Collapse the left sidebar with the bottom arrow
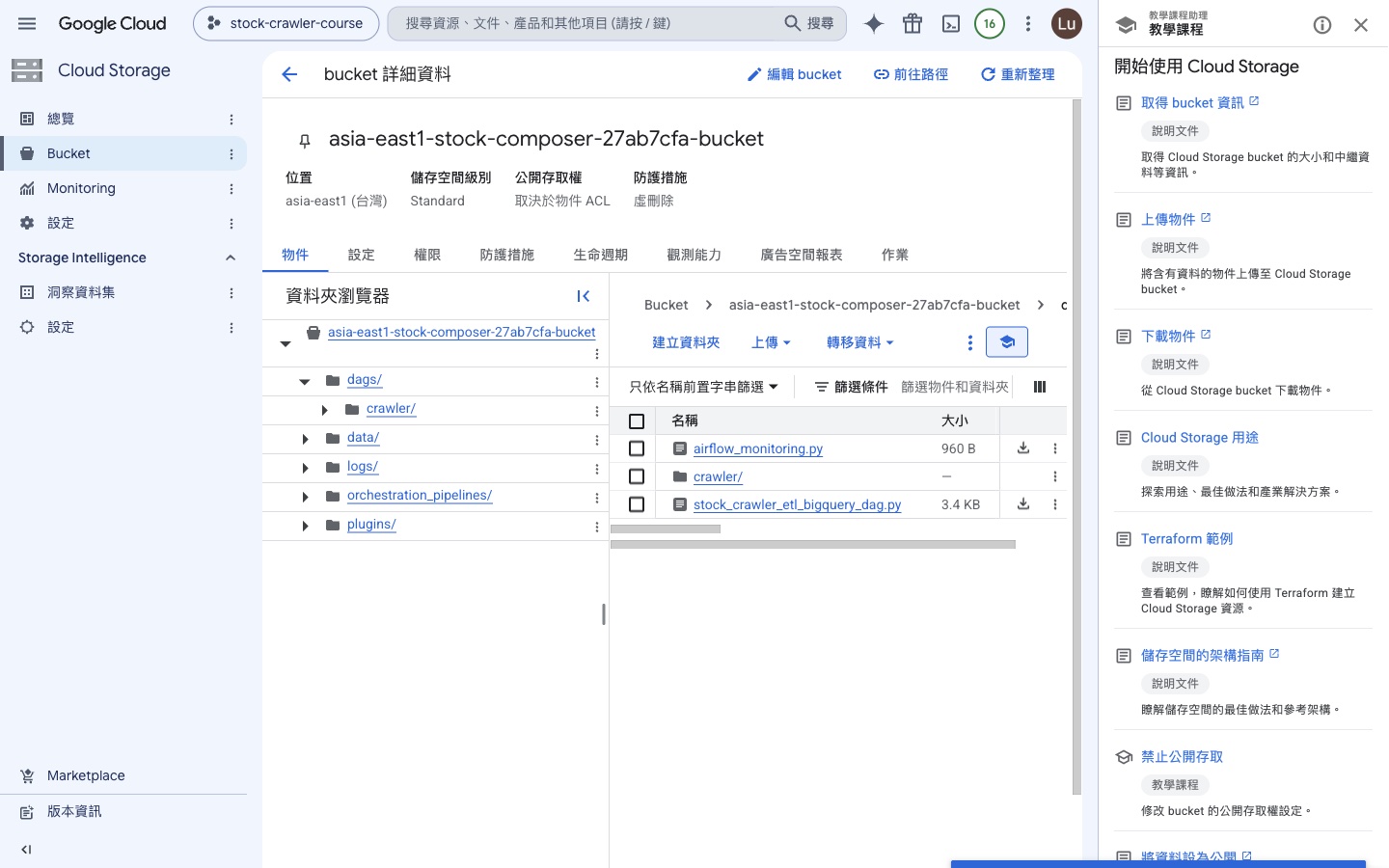Image resolution: width=1389 pixels, height=868 pixels. (x=27, y=850)
